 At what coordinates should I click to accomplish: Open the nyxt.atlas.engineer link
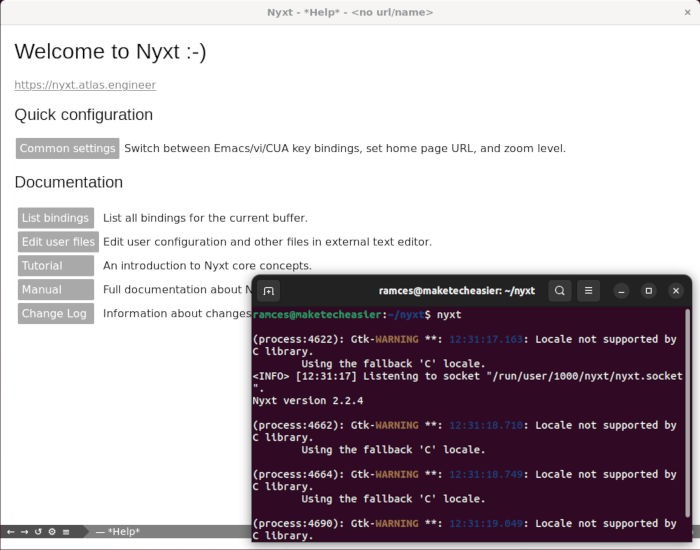click(x=85, y=85)
